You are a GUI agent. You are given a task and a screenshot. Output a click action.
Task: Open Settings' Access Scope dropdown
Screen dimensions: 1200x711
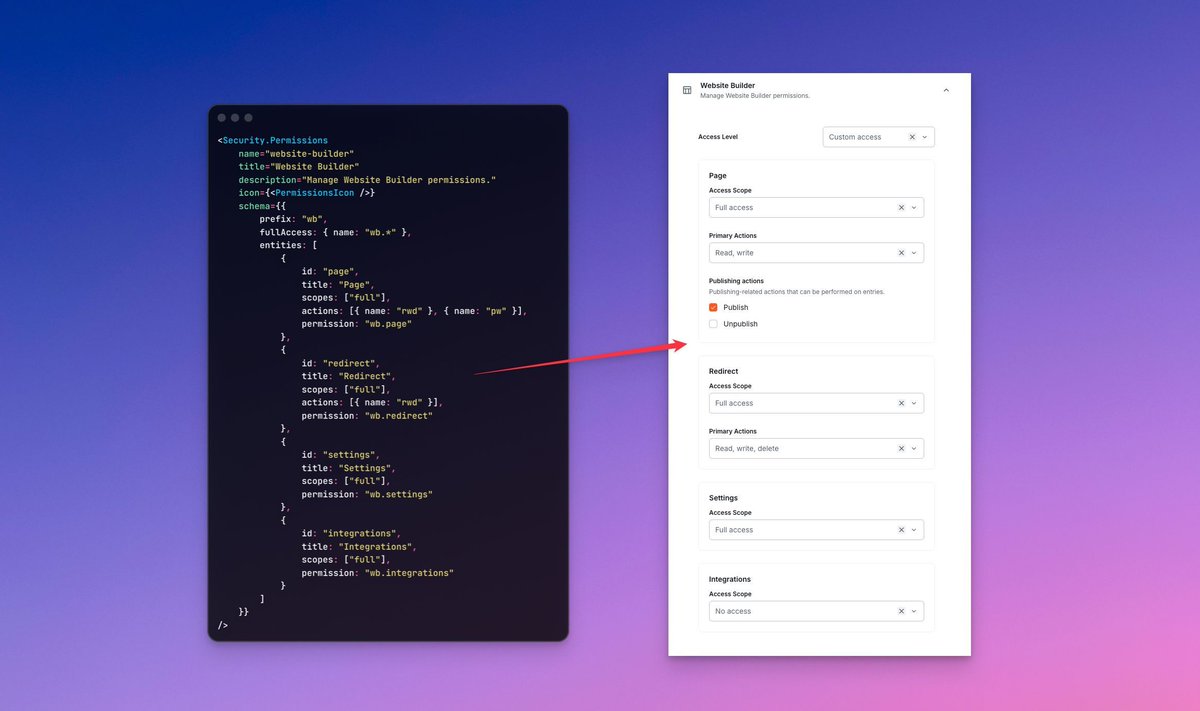pos(913,529)
